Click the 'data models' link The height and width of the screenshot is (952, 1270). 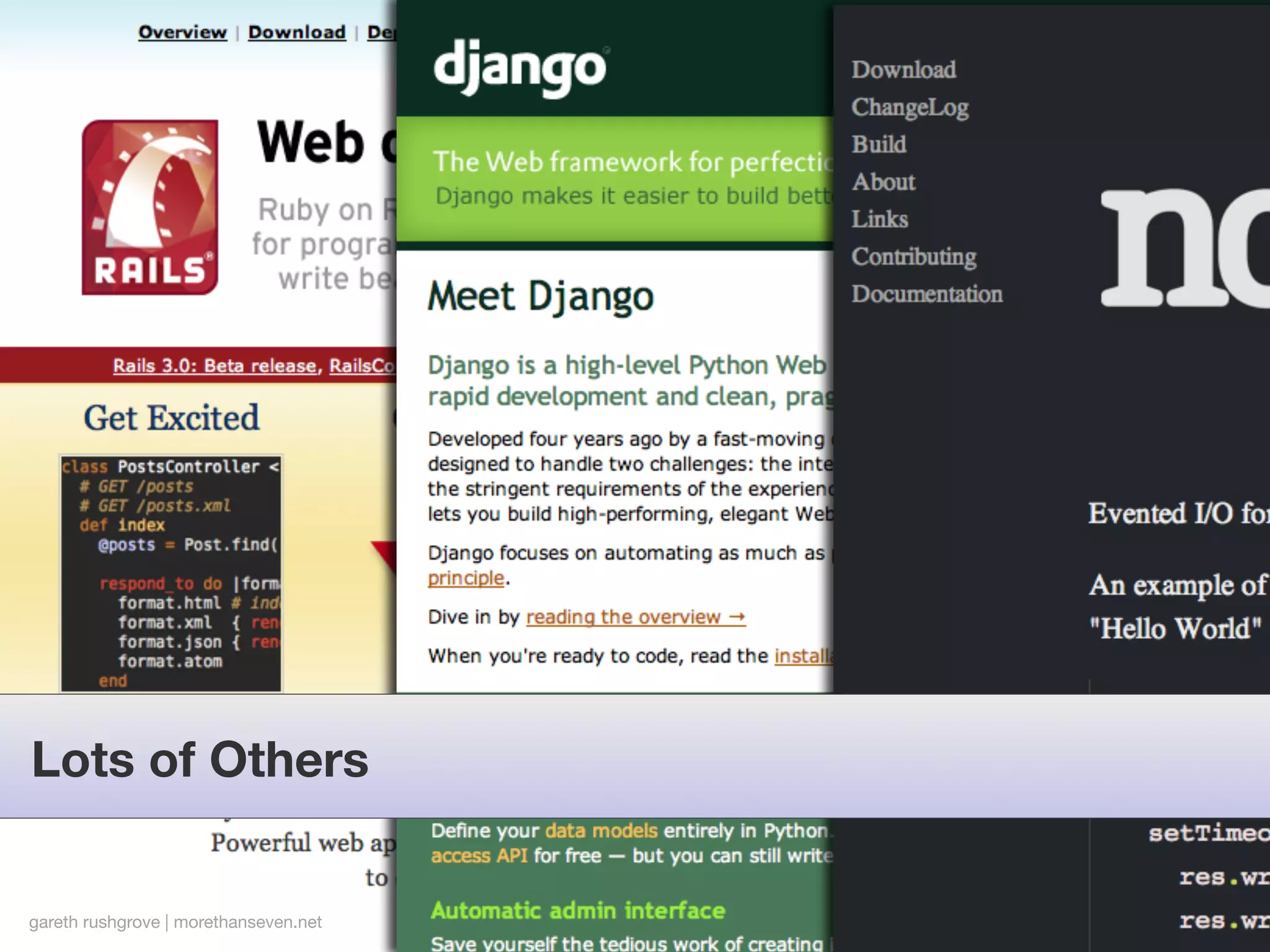(x=601, y=831)
